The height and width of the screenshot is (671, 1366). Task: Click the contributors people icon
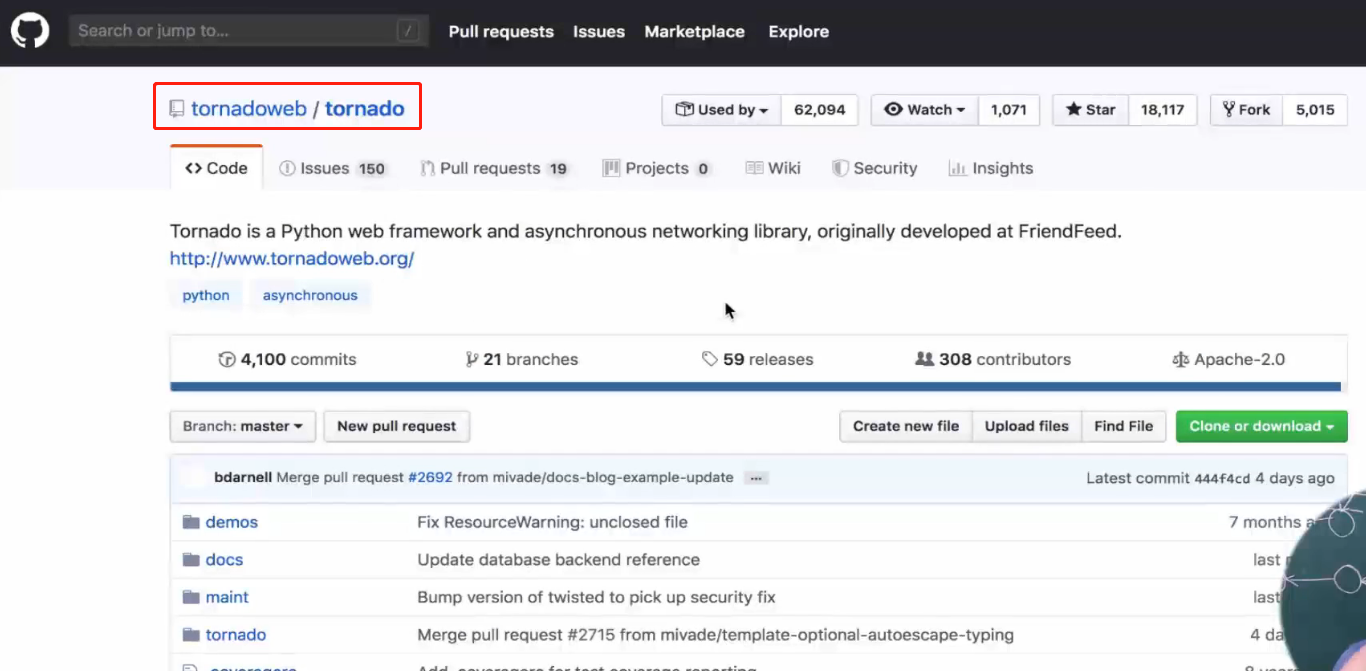click(x=925, y=359)
